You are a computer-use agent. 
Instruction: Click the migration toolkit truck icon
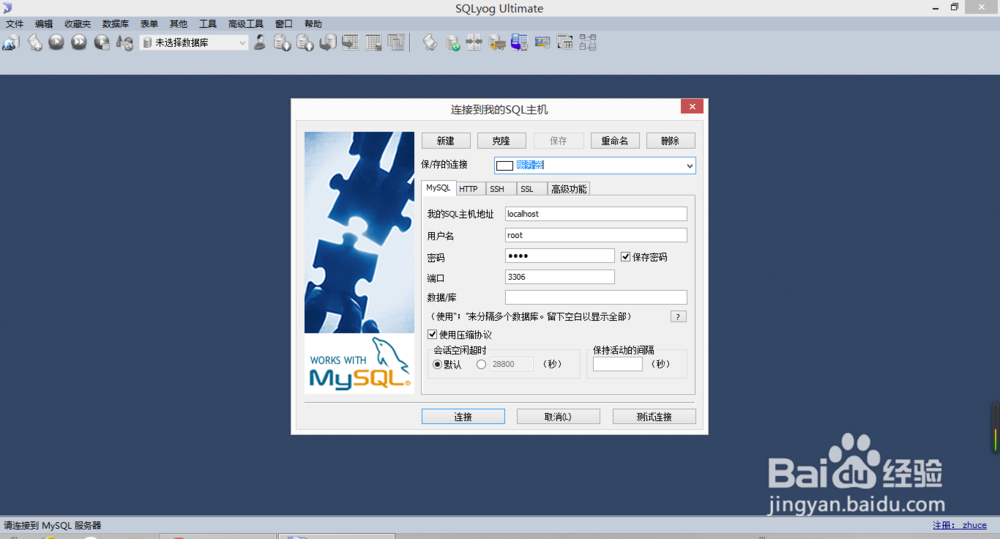pos(497,43)
